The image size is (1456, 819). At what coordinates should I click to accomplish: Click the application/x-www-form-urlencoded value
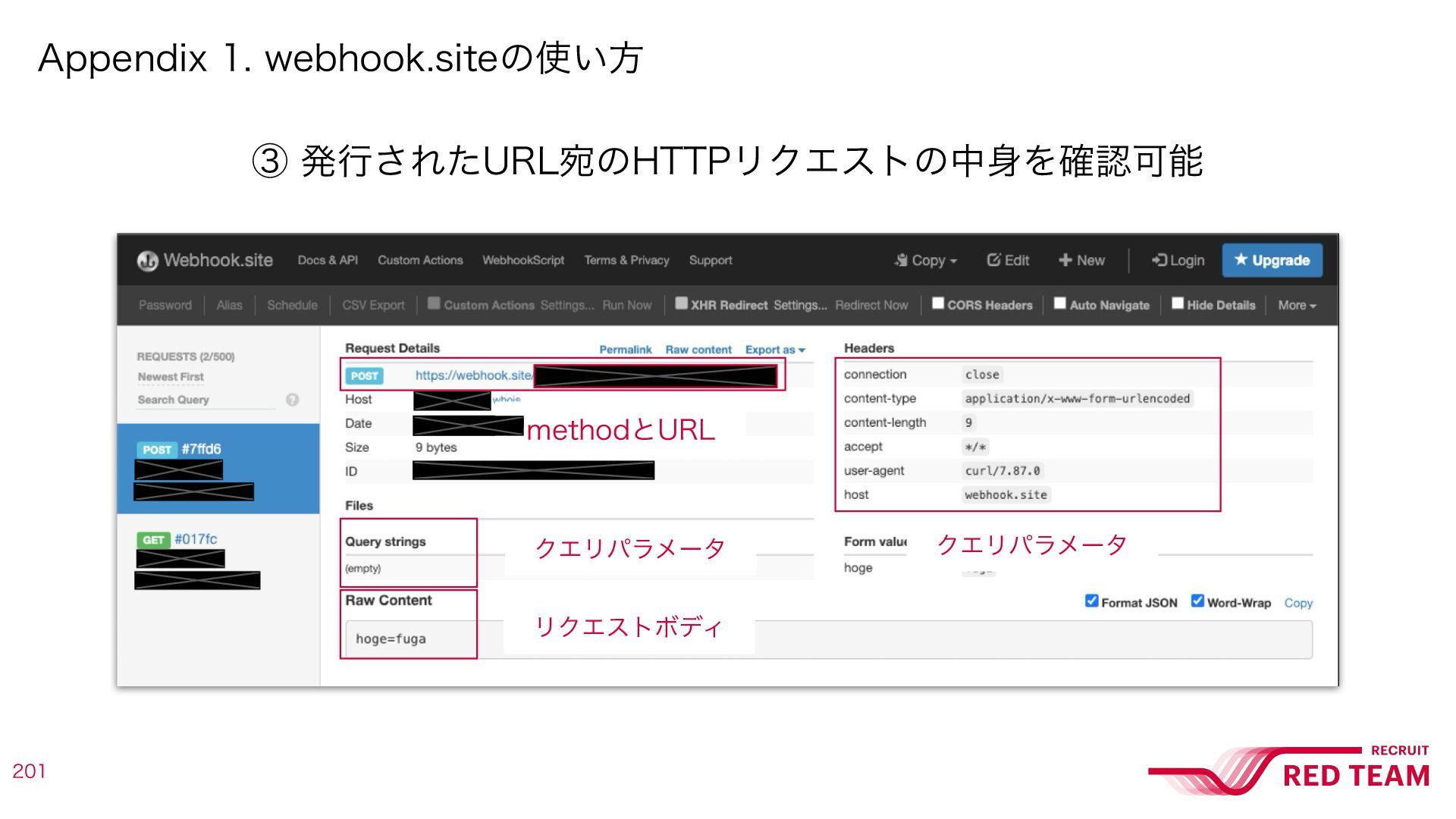tap(1078, 399)
